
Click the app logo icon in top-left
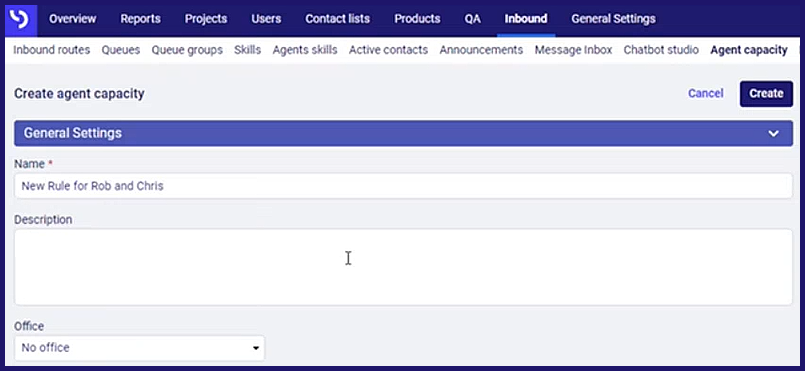(21, 19)
